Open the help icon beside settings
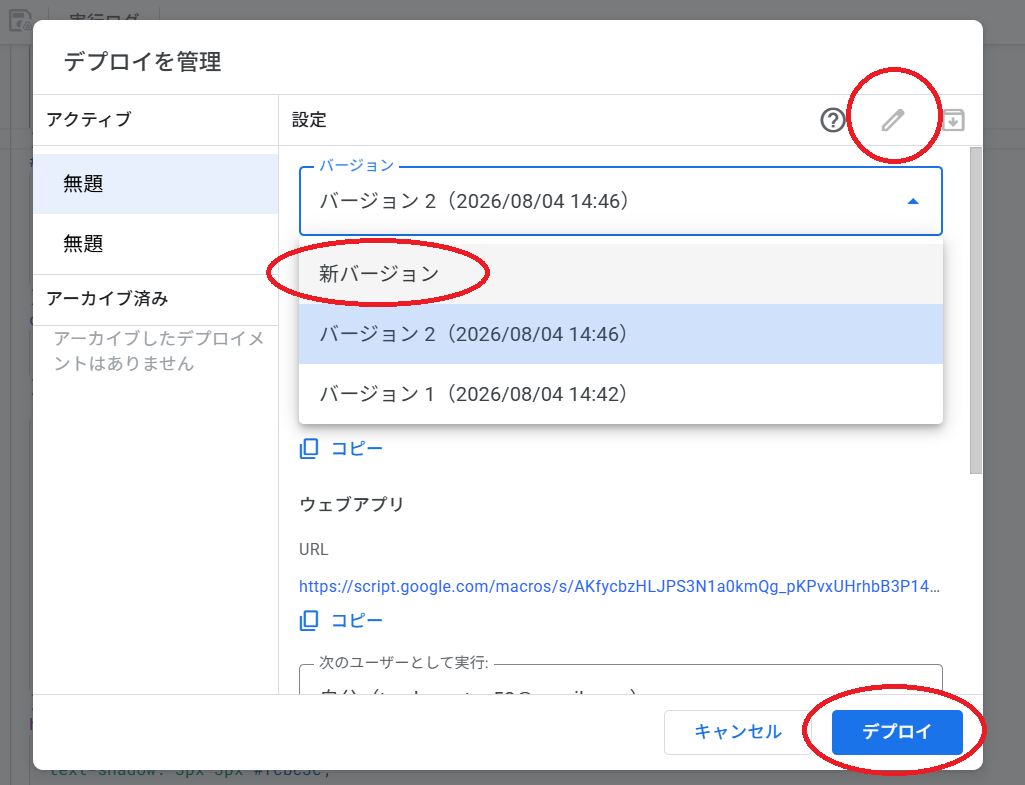This screenshot has height=785, width=1025. pos(833,120)
